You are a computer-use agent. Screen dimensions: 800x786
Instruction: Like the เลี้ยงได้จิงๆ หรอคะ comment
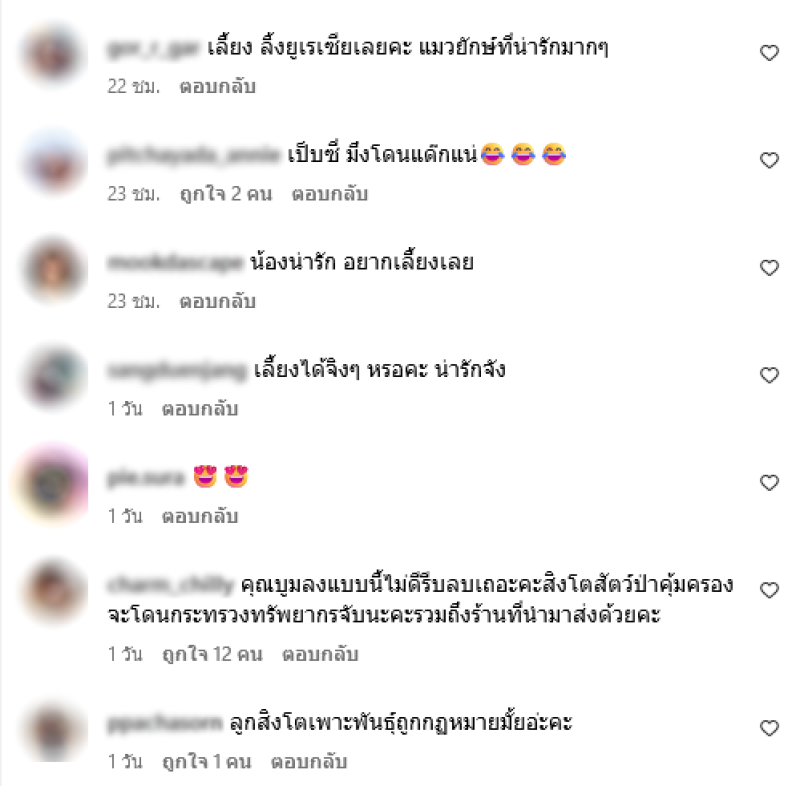coord(769,375)
